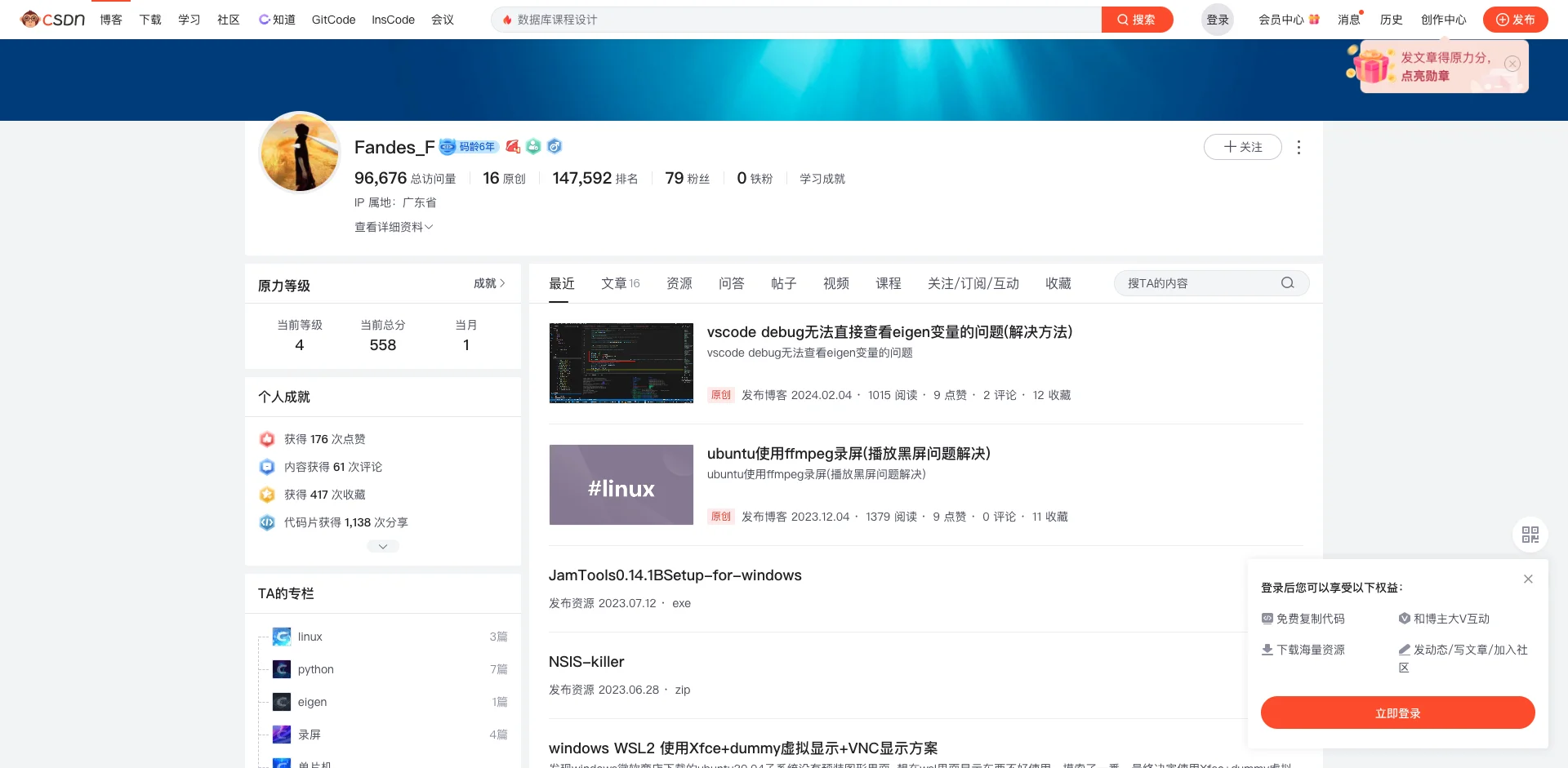Open 创作中心 link
Screen dimensions: 1568x768
(1444, 20)
